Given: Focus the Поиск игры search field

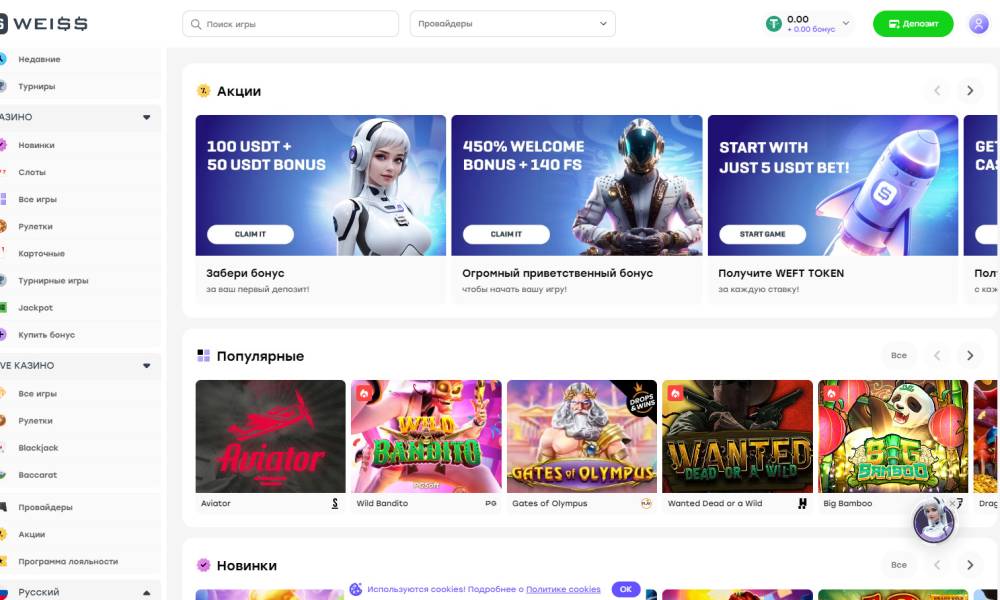Looking at the screenshot, I should coord(290,24).
